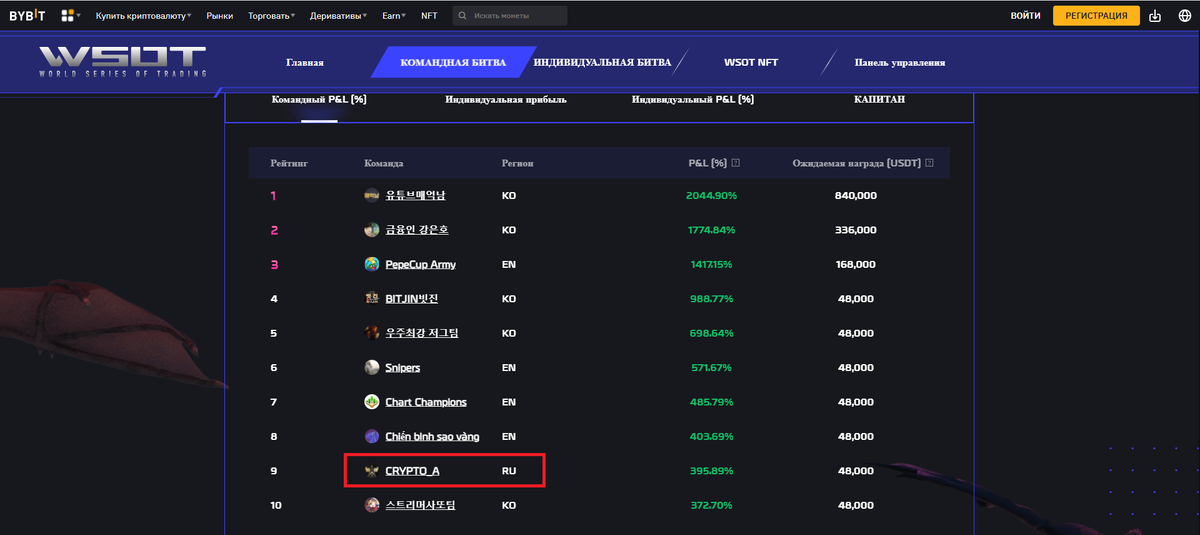
Task: Click the avatar of team 금융인 강은호
Action: pos(372,230)
